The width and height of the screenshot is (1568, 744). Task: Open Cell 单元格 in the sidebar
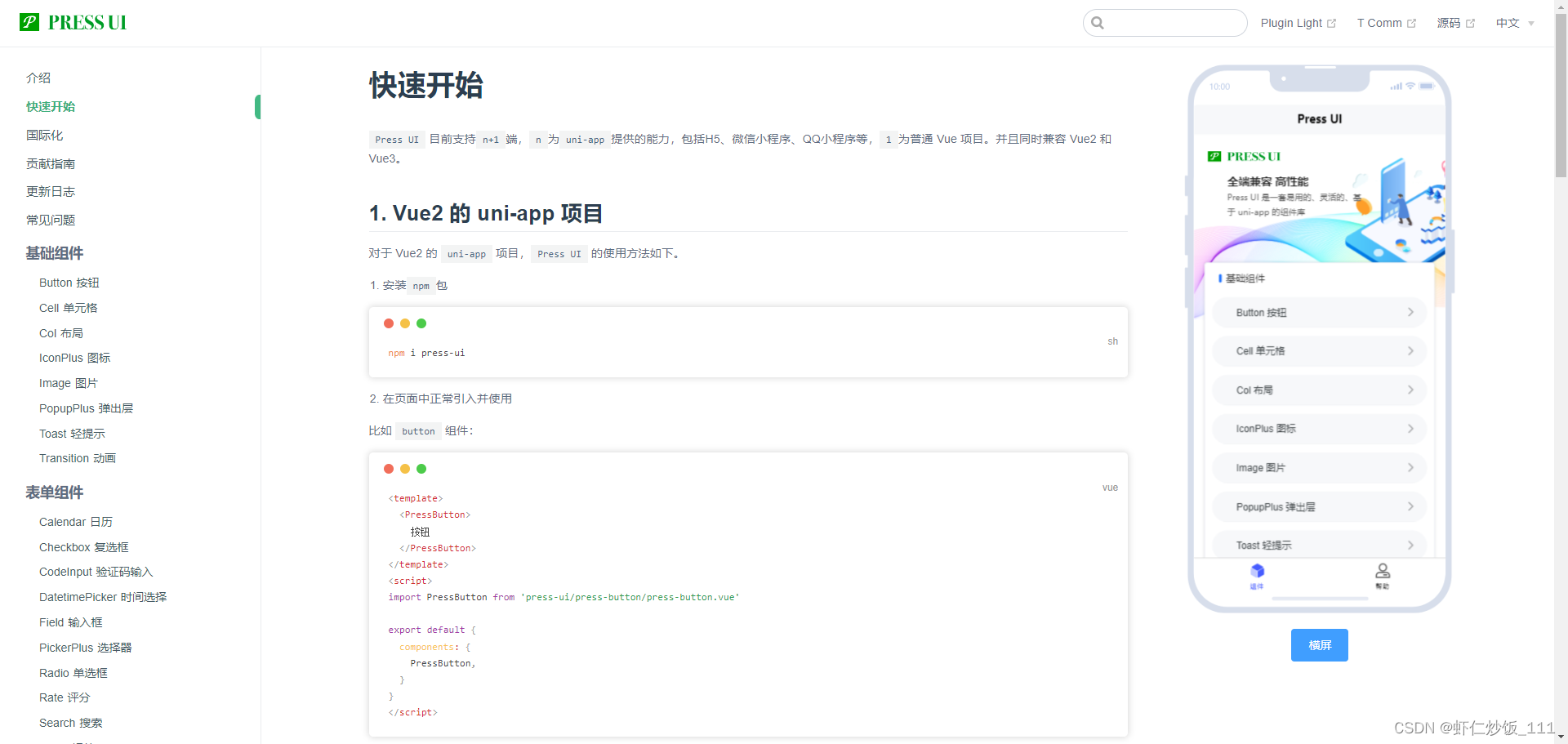[x=69, y=308]
